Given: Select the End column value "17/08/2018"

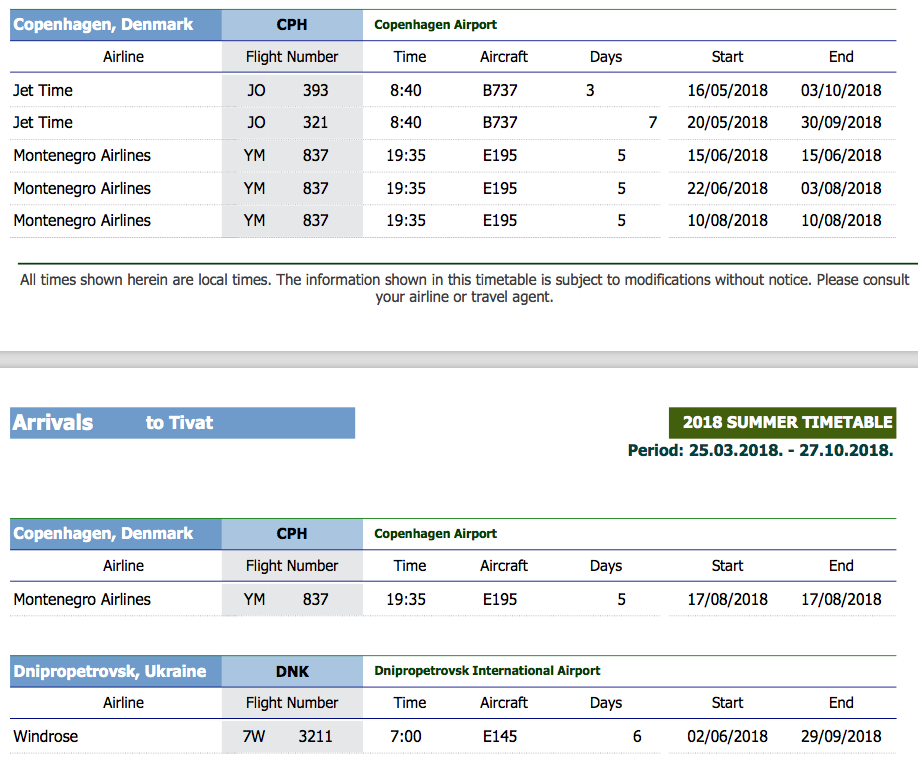Looking at the screenshot, I should pos(841,599).
